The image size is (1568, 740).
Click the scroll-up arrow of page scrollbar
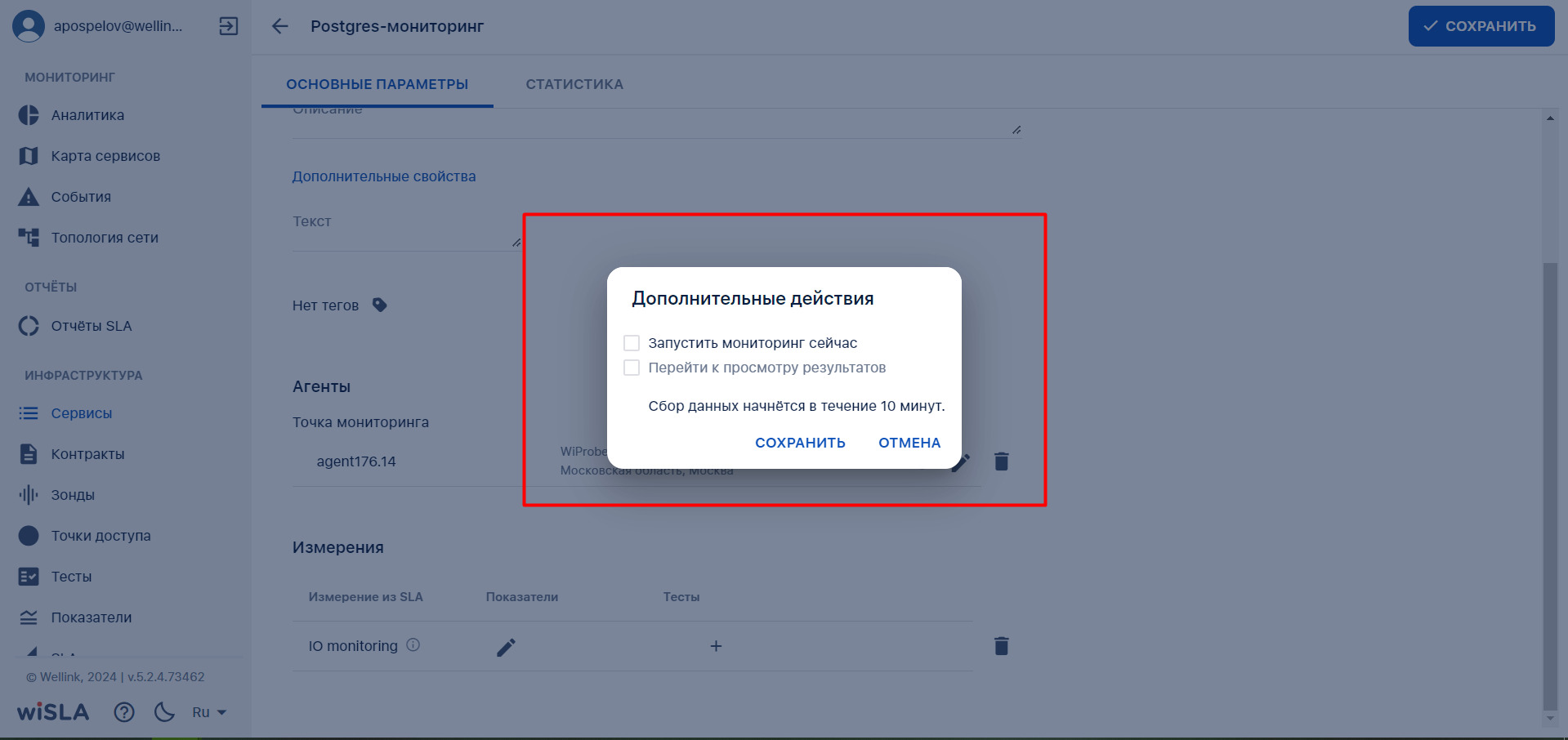click(x=1550, y=118)
